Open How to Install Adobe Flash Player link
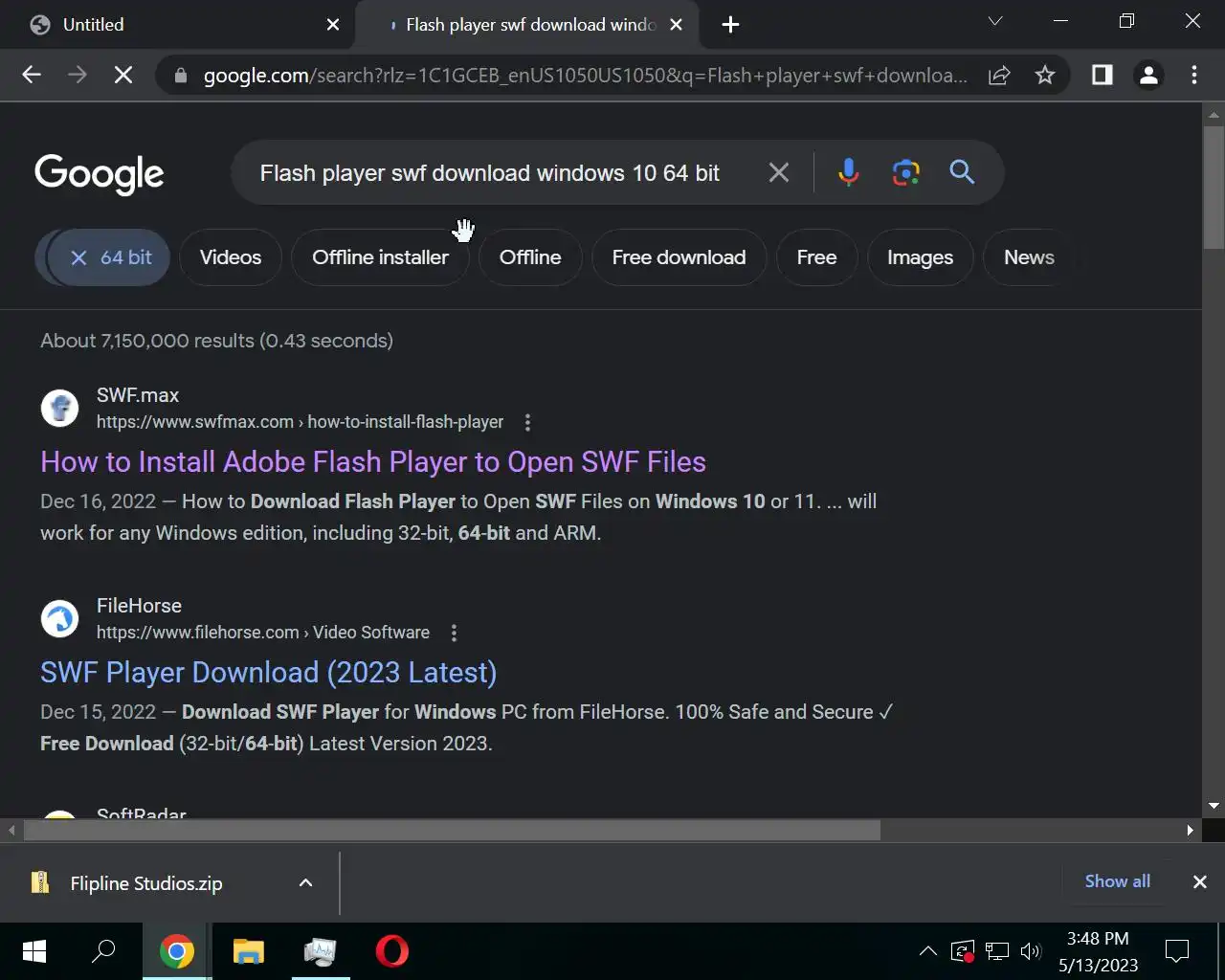Screen dimensions: 1225x980 coord(373,462)
